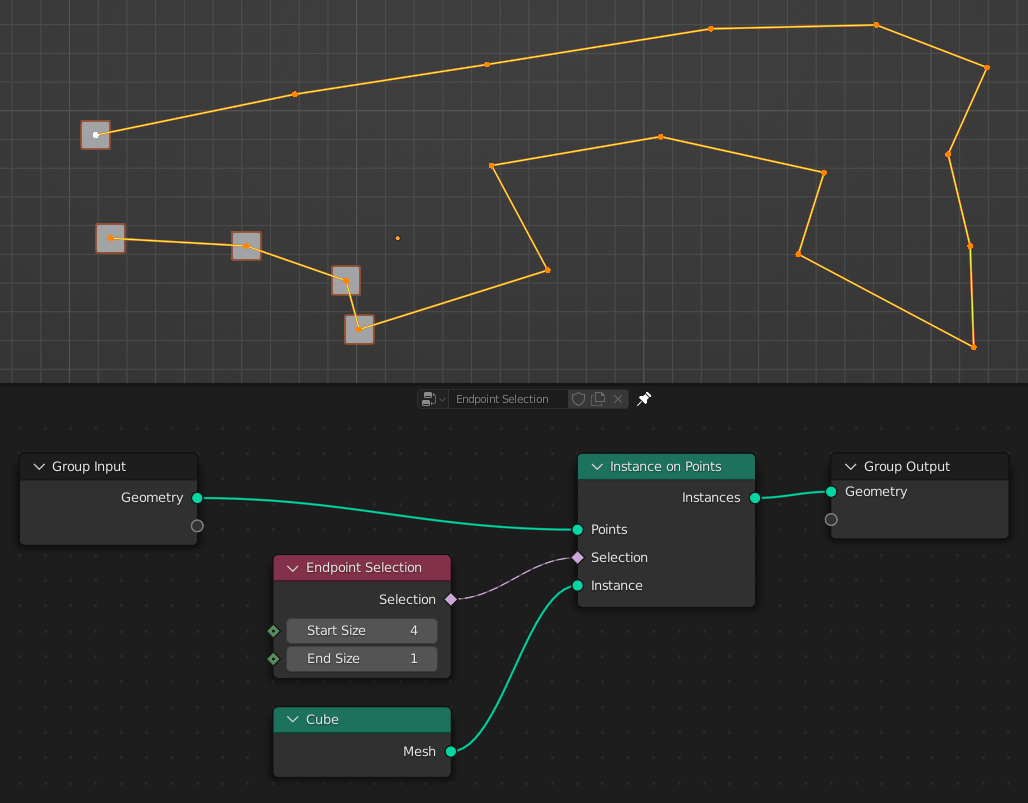Click the Start Size input socket diamond
The height and width of the screenshot is (803, 1028).
[273, 630]
